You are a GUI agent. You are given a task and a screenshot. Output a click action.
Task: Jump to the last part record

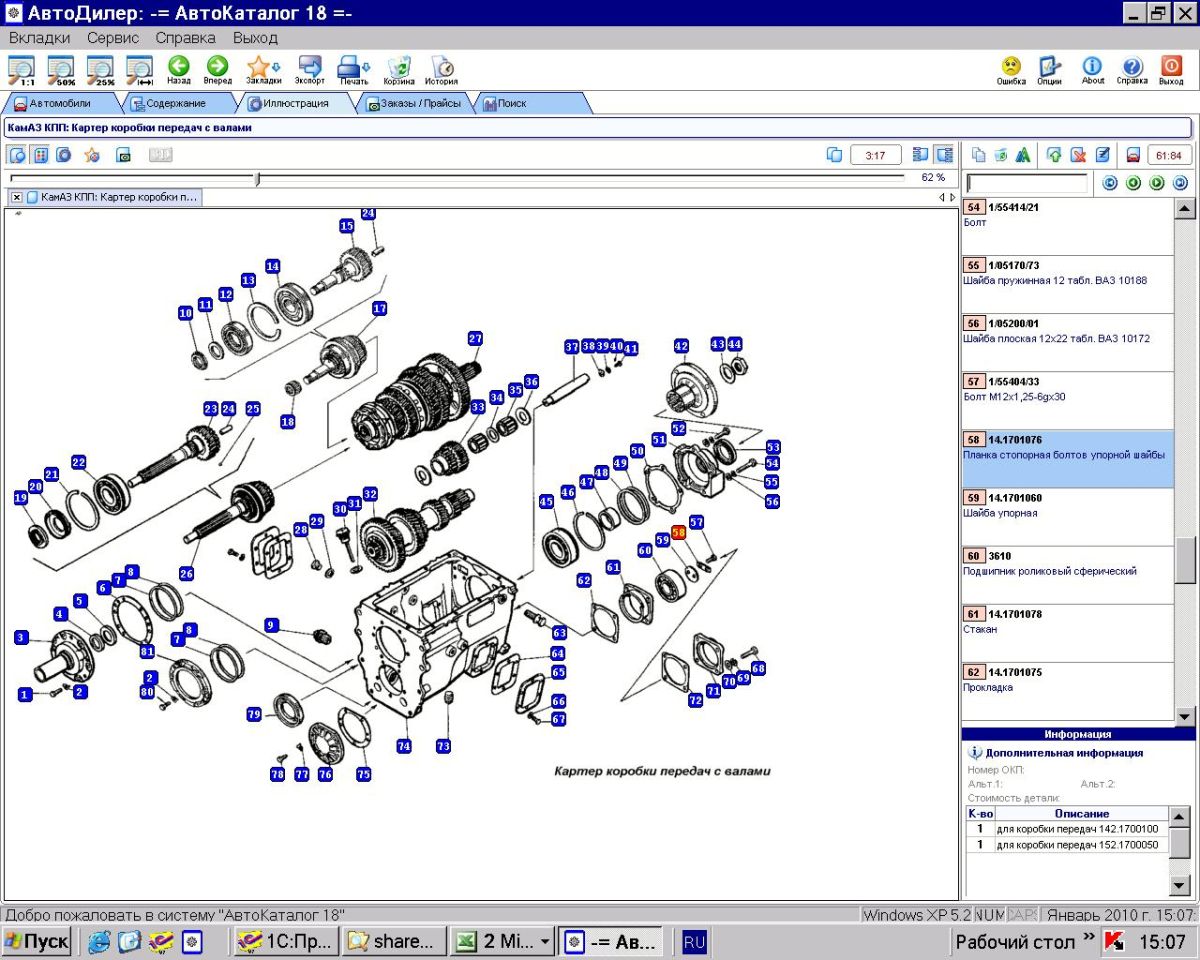pos(1180,183)
